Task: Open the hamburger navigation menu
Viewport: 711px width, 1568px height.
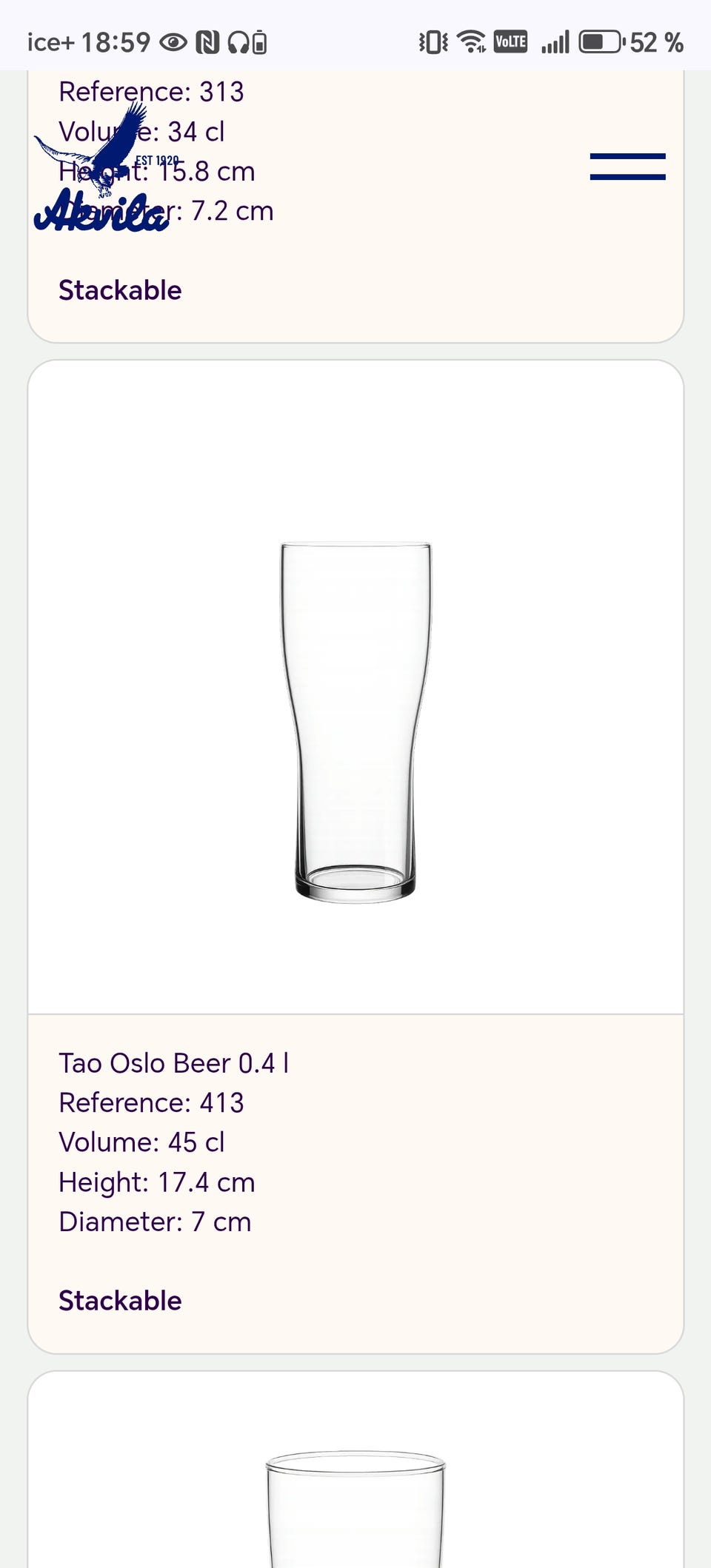Action: [627, 167]
